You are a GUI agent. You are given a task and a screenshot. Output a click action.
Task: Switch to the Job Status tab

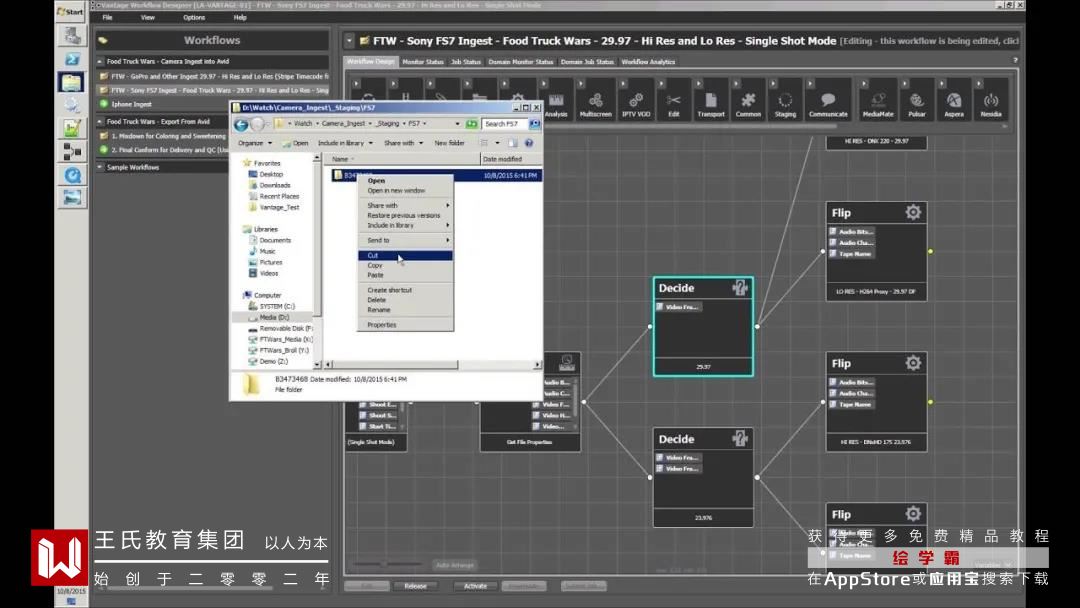466,62
